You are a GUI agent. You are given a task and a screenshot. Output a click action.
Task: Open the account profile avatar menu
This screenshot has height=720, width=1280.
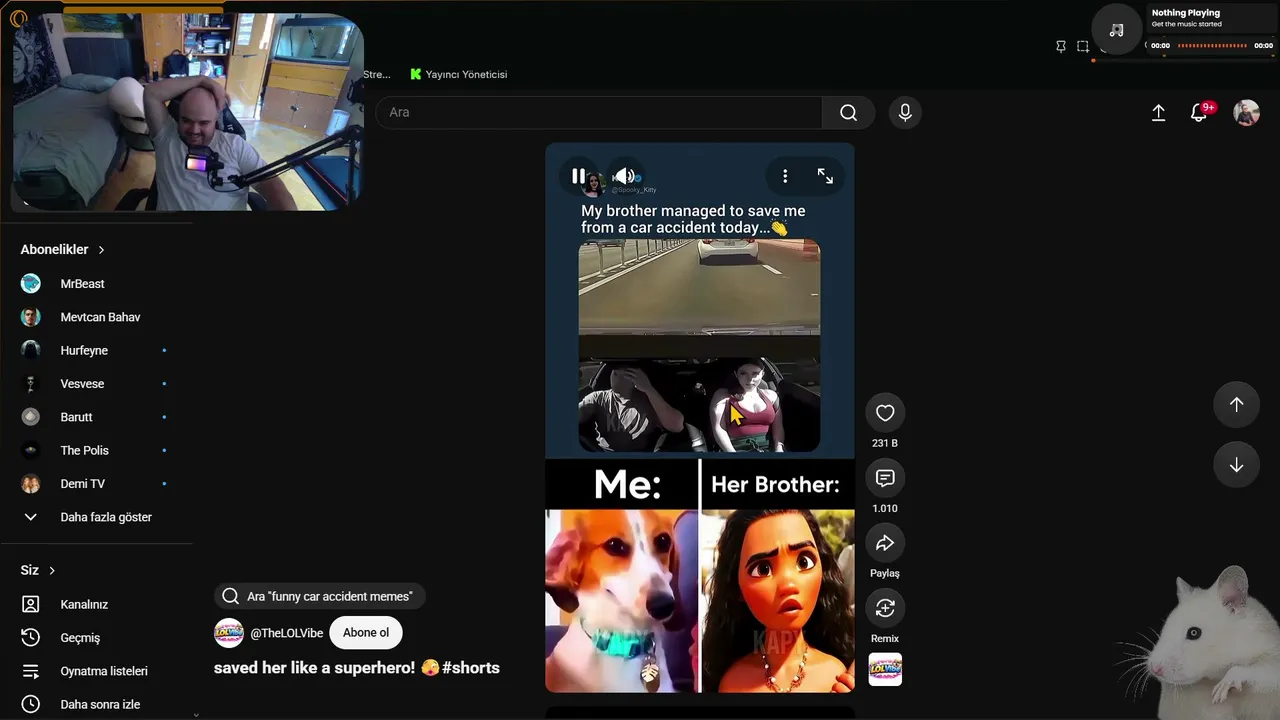(x=1246, y=113)
